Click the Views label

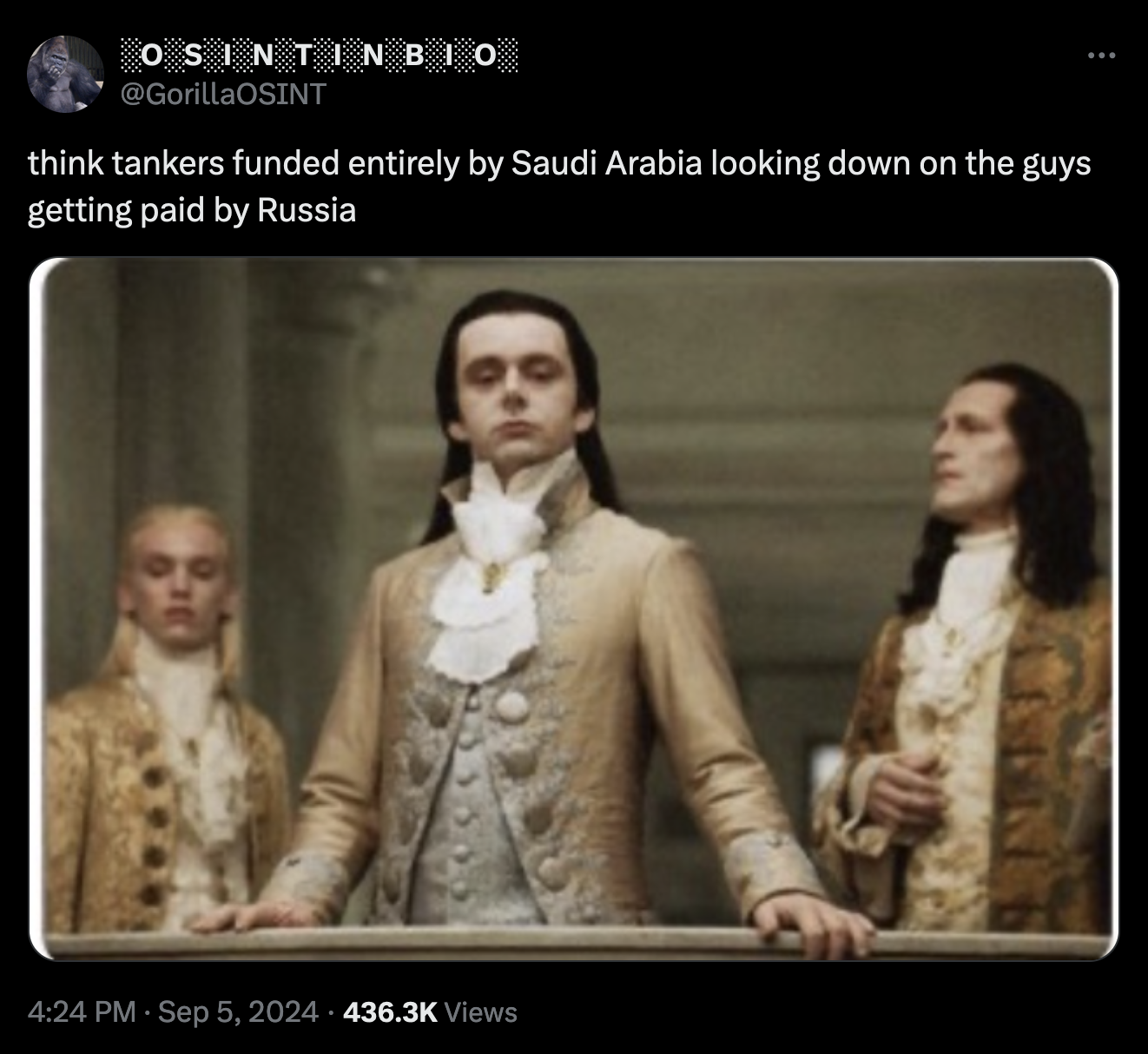tap(480, 1012)
